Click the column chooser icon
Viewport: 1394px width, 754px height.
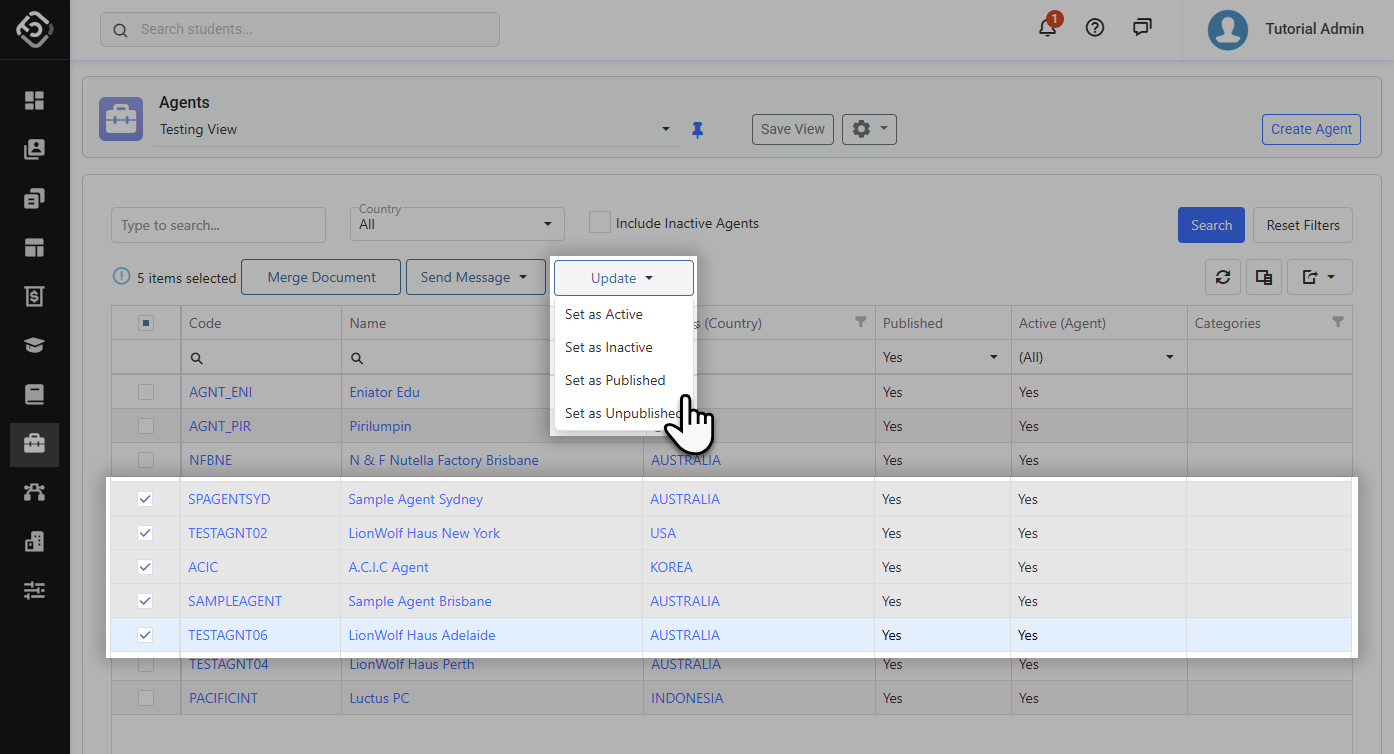point(1264,277)
